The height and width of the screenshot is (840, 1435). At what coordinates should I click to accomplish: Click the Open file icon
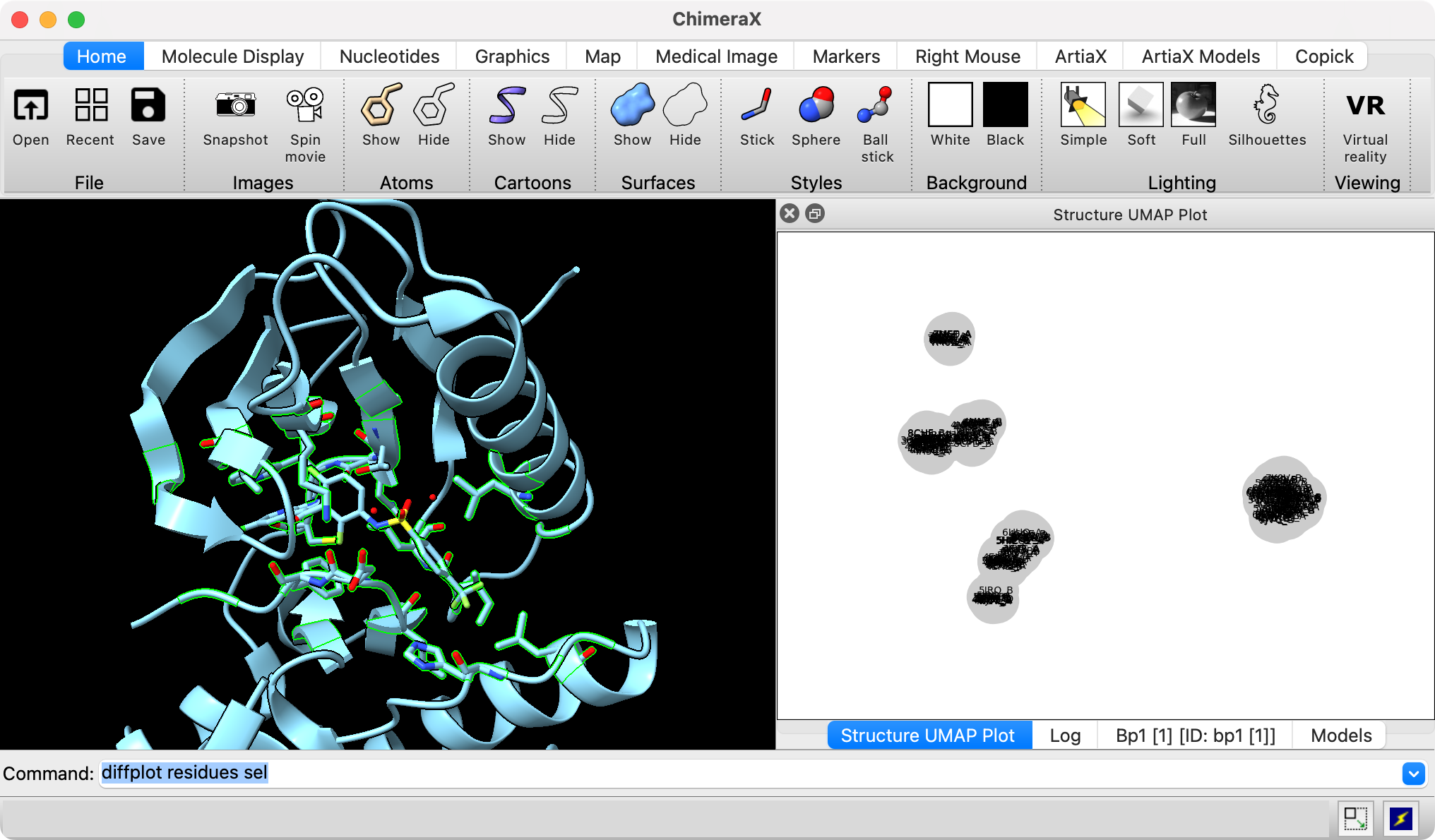30,106
